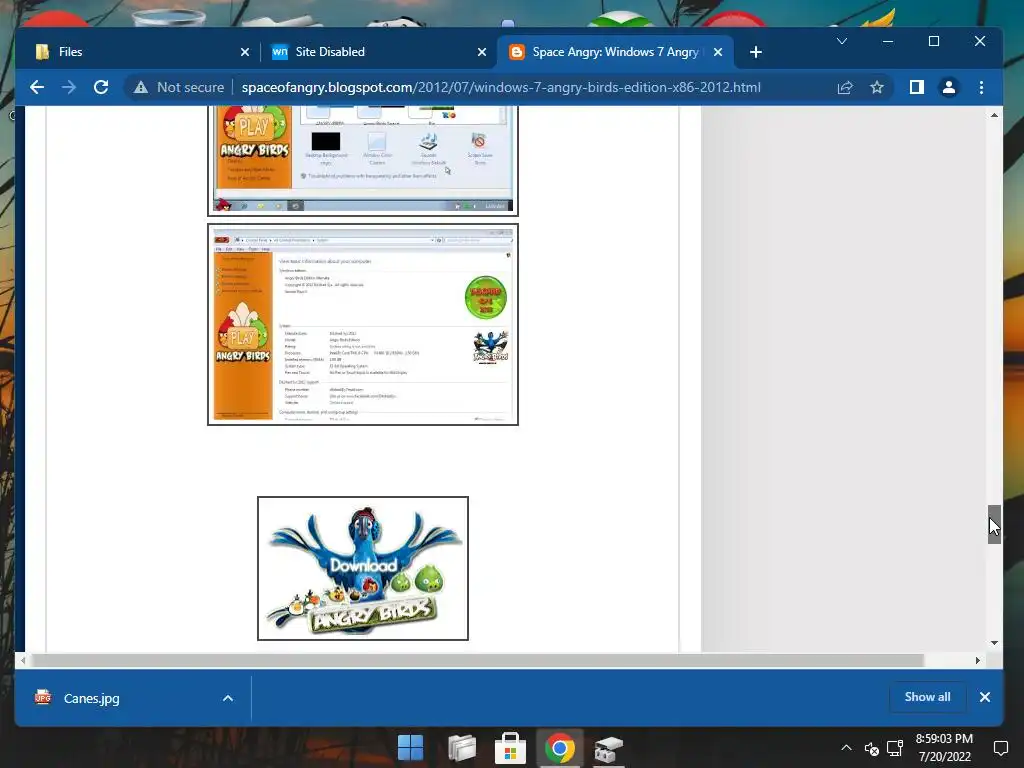Click the vertical scrollbar thumb
This screenshot has height=768, width=1024.
pyautogui.click(x=994, y=524)
